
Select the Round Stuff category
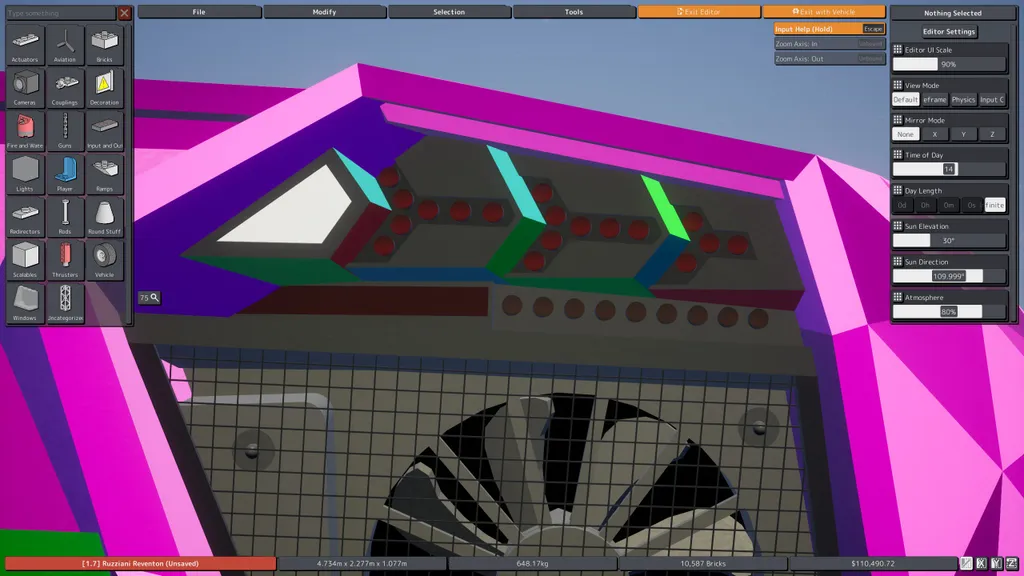click(104, 217)
